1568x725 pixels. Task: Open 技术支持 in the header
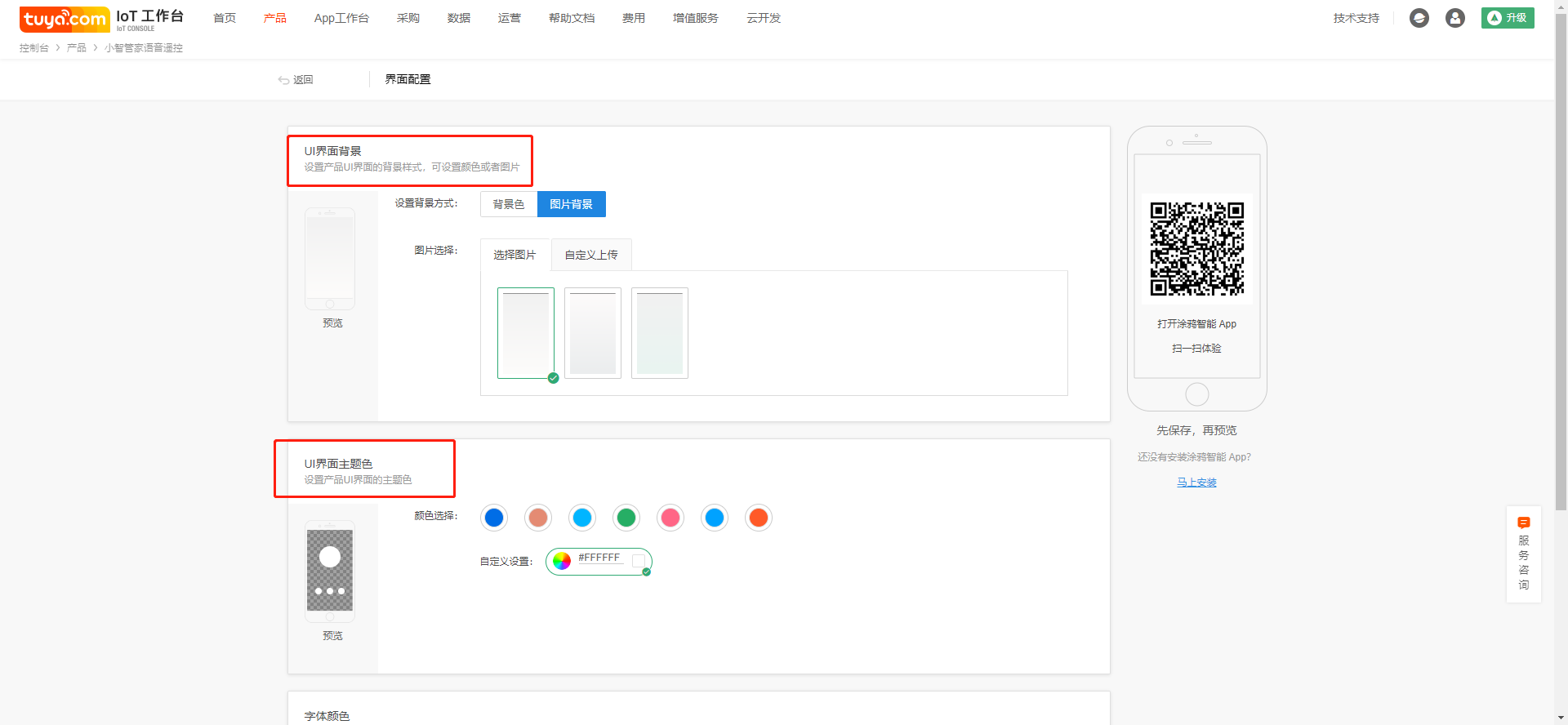coord(1356,18)
